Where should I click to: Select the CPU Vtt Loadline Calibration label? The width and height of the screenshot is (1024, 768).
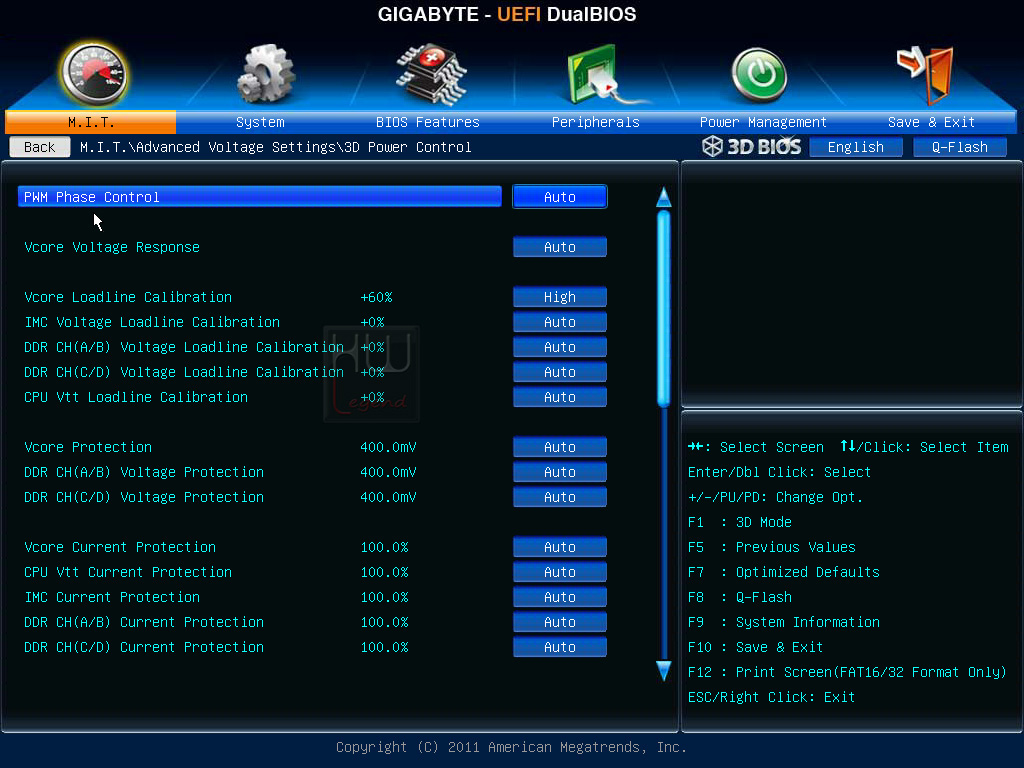136,397
